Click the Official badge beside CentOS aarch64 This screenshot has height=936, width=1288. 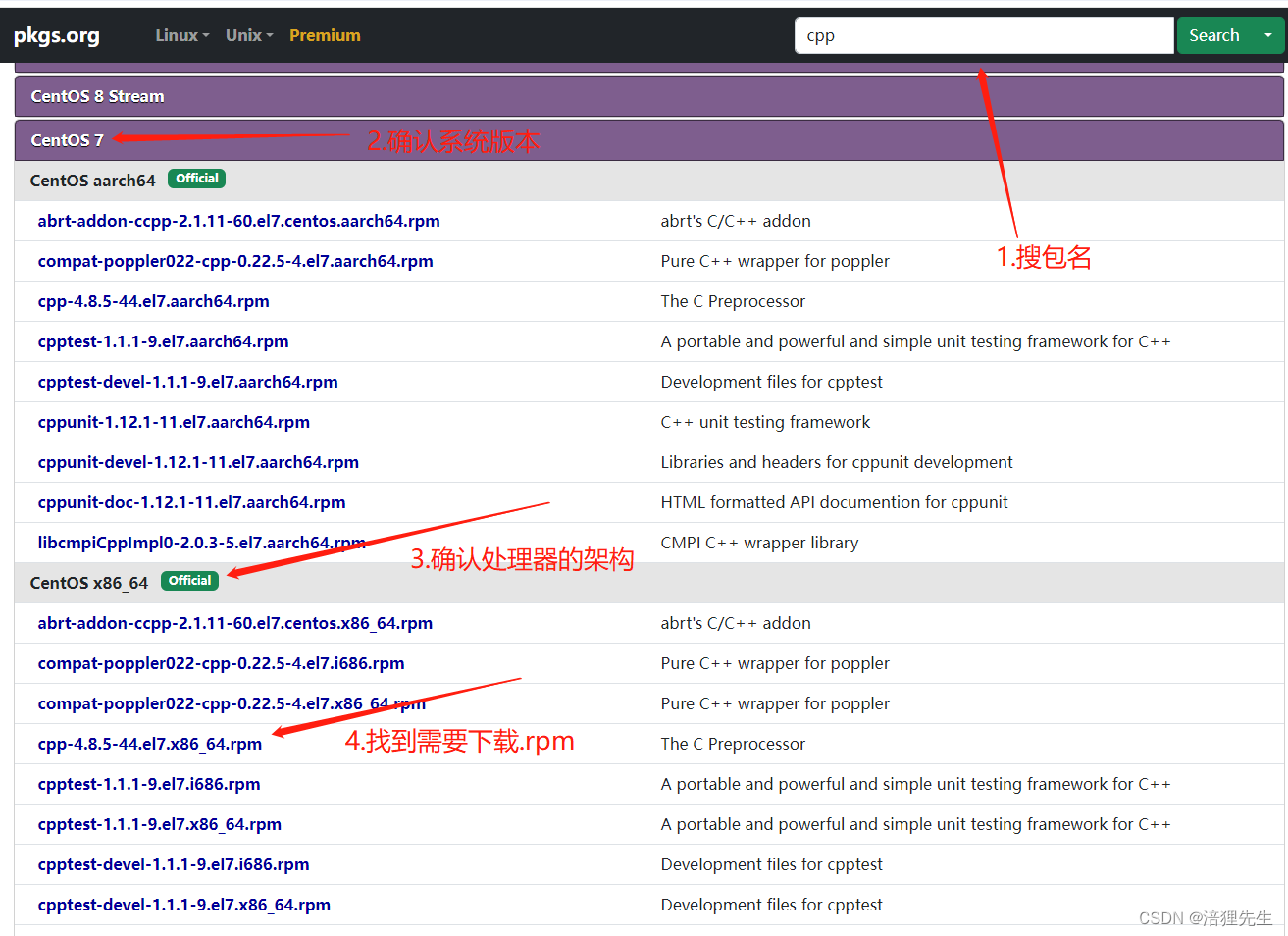point(196,179)
